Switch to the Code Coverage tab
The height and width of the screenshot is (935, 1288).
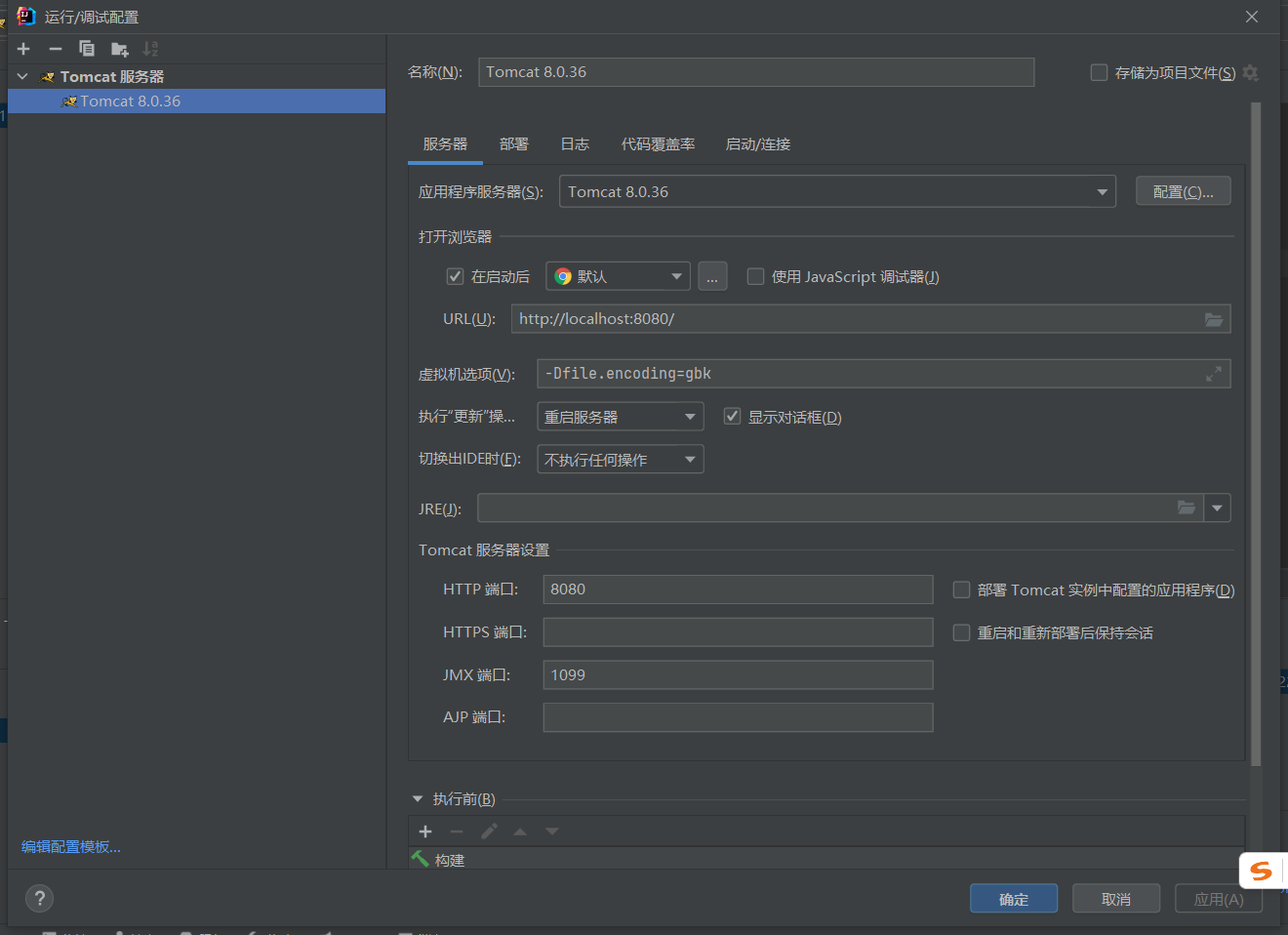[659, 144]
